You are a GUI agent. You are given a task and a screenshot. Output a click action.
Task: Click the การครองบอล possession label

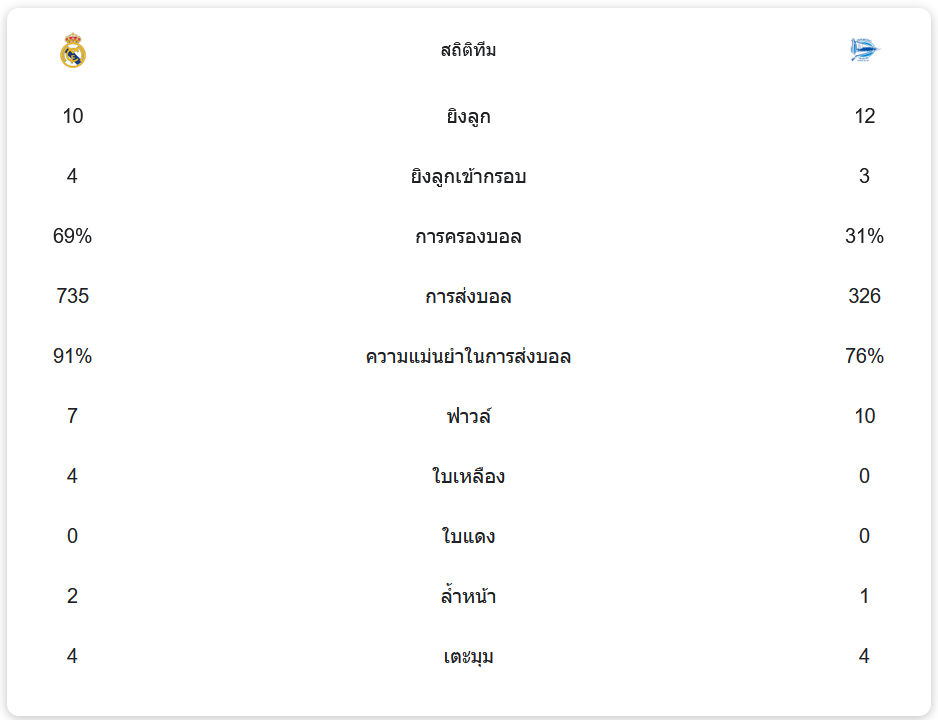pyautogui.click(x=468, y=237)
